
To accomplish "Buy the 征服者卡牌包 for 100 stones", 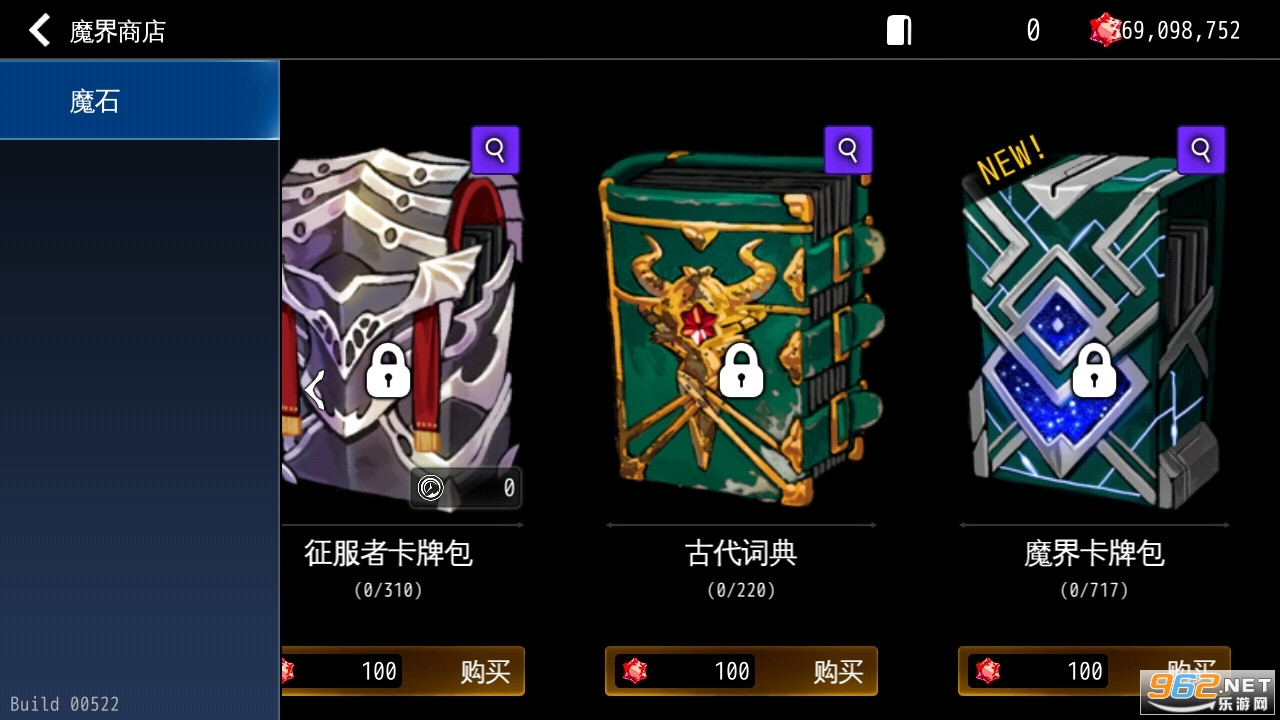I will click(402, 671).
